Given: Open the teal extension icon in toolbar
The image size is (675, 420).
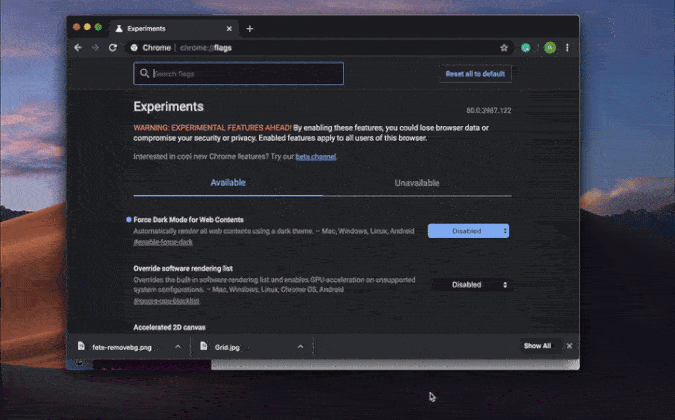Looking at the screenshot, I should coord(526,48).
